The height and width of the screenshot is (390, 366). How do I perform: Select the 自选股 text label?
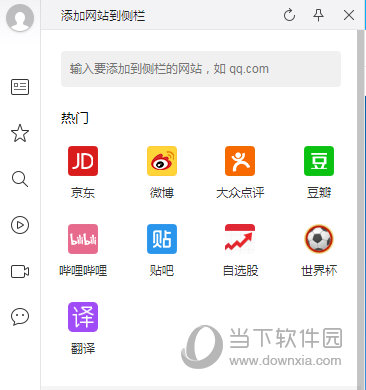coord(240,270)
